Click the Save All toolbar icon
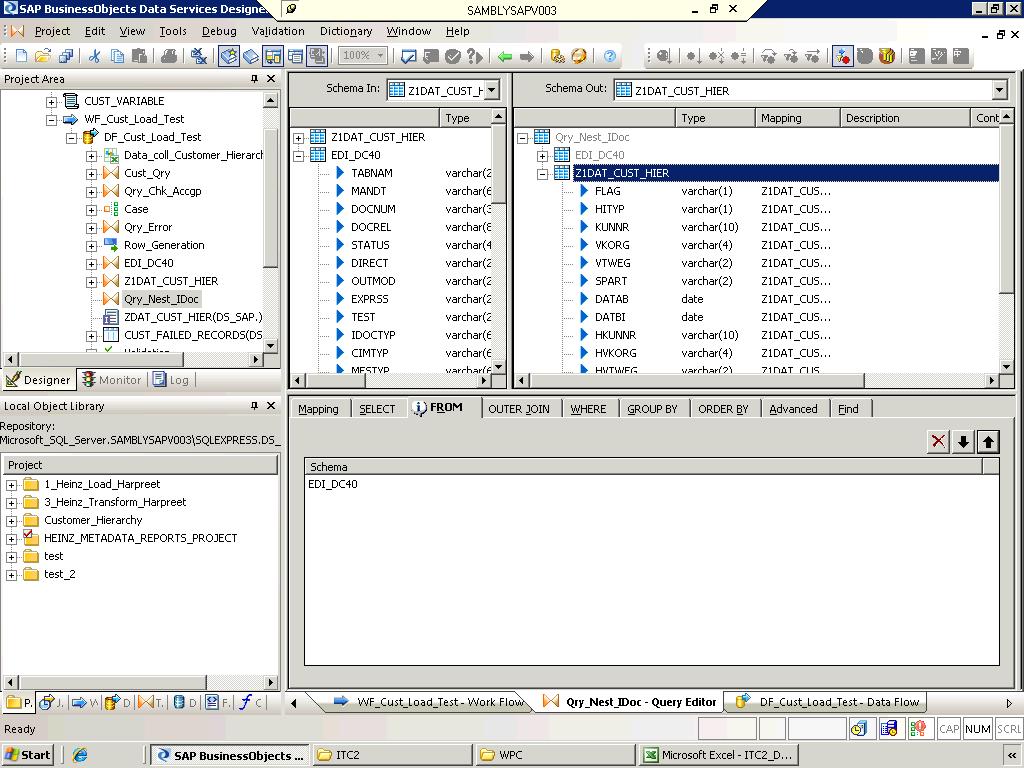The width and height of the screenshot is (1024, 768). pyautogui.click(x=65, y=56)
